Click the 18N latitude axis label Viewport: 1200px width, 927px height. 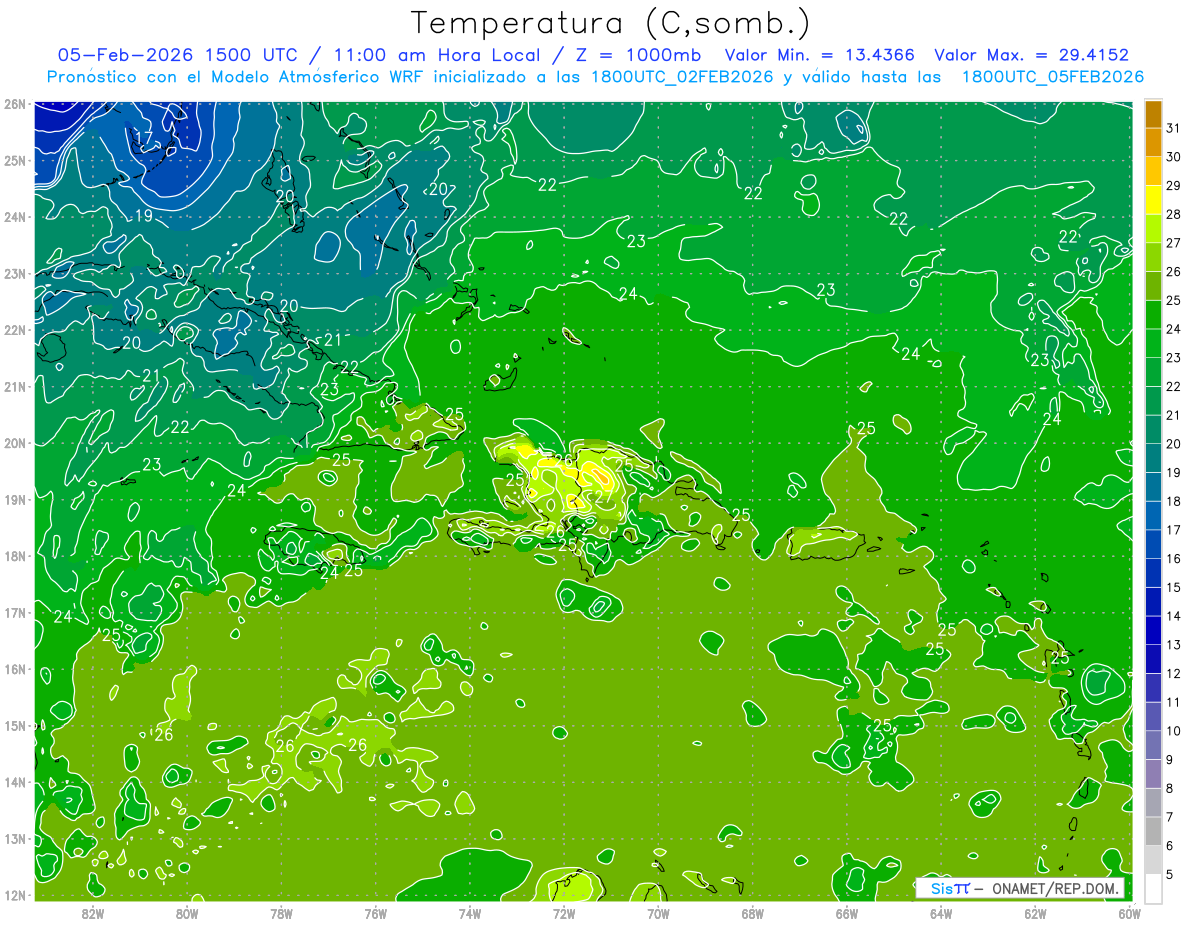15,556
